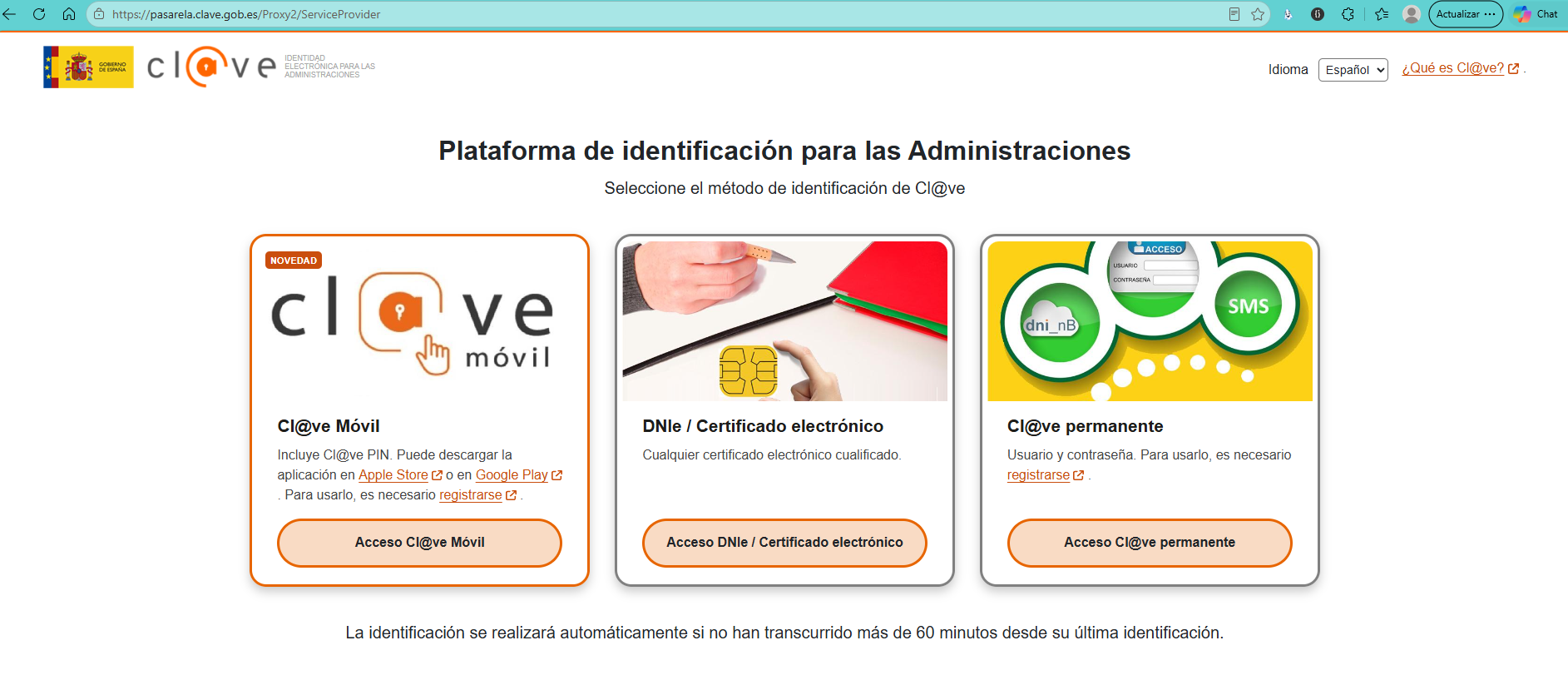Open the Idioma language dropdown showing Español
Image resolution: width=1568 pixels, height=690 pixels.
1353,70
